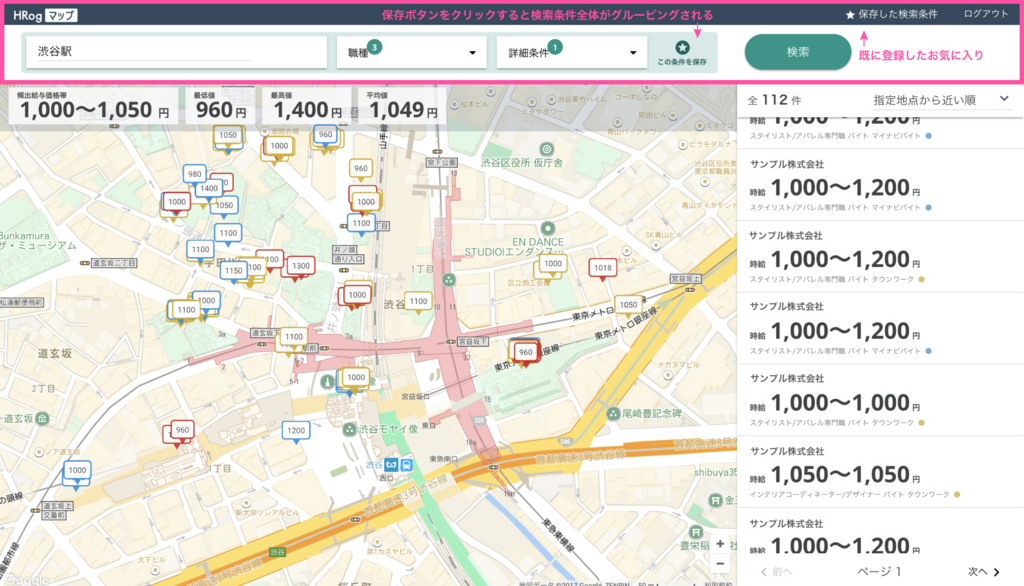Image resolution: width=1024 pixels, height=586 pixels.
Task: Click the blue train station icon beside metro icon
Action: click(406, 464)
